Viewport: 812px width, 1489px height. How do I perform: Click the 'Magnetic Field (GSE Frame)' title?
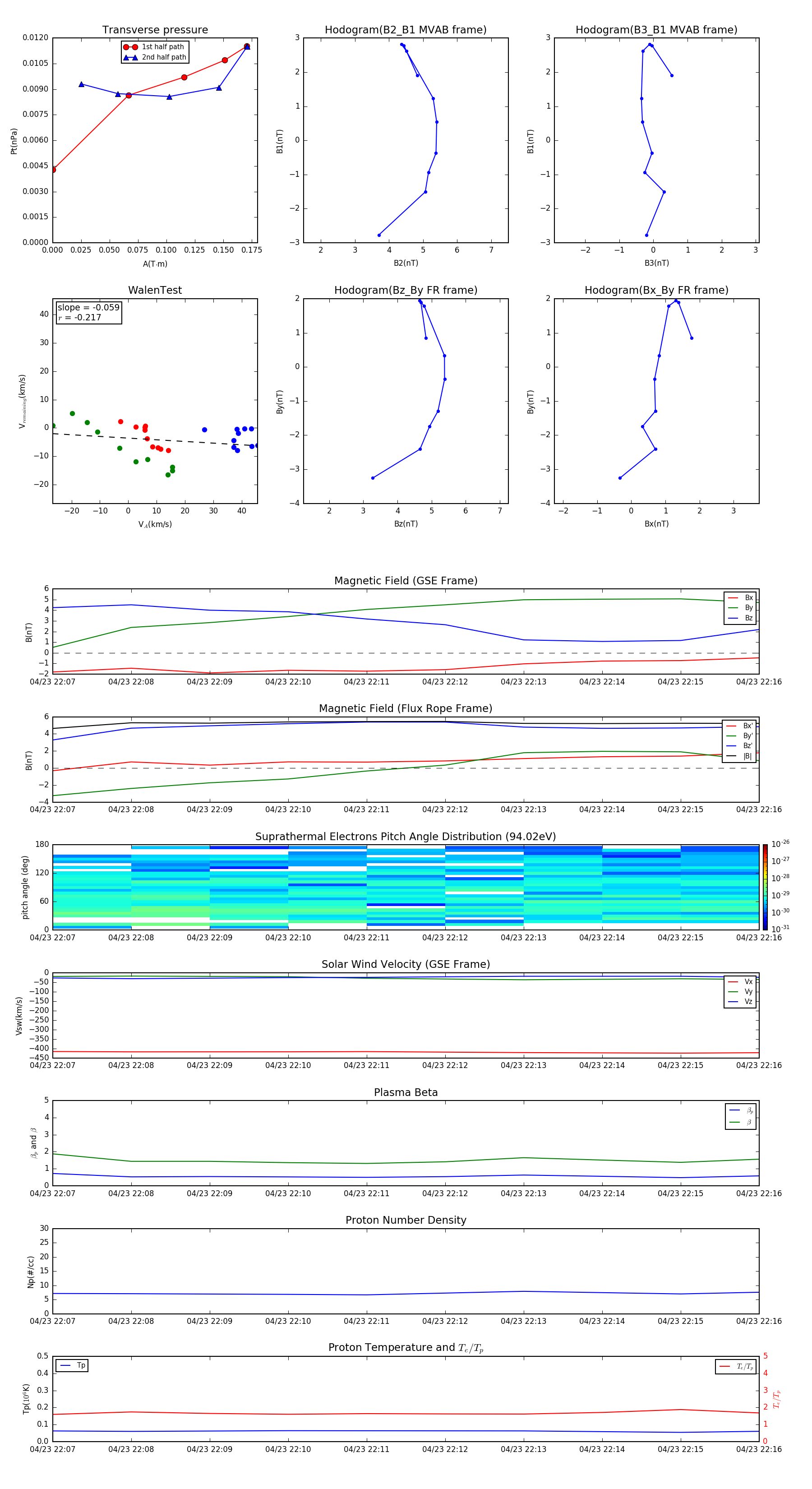[406, 581]
